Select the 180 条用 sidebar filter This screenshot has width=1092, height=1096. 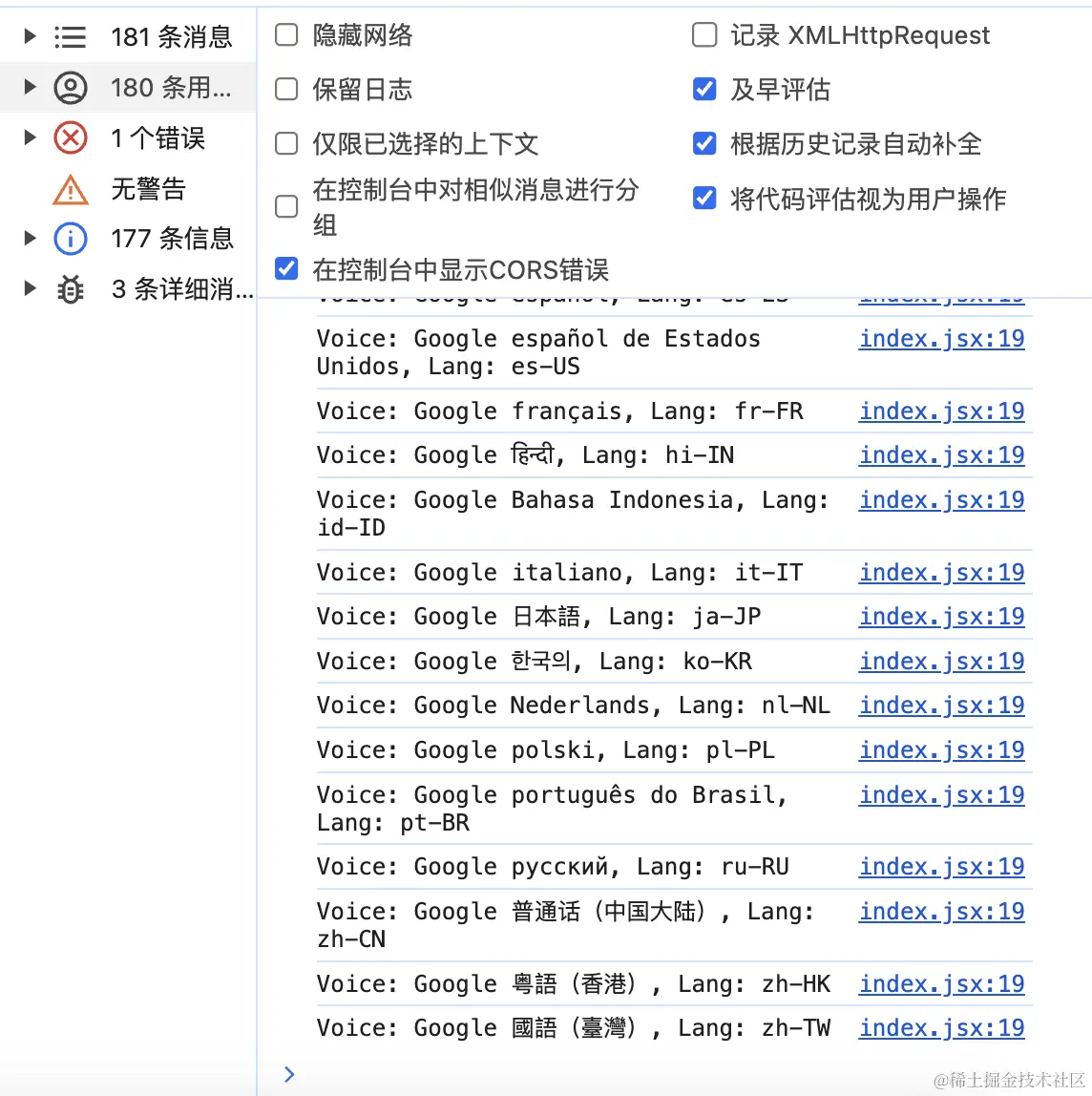click(x=129, y=88)
